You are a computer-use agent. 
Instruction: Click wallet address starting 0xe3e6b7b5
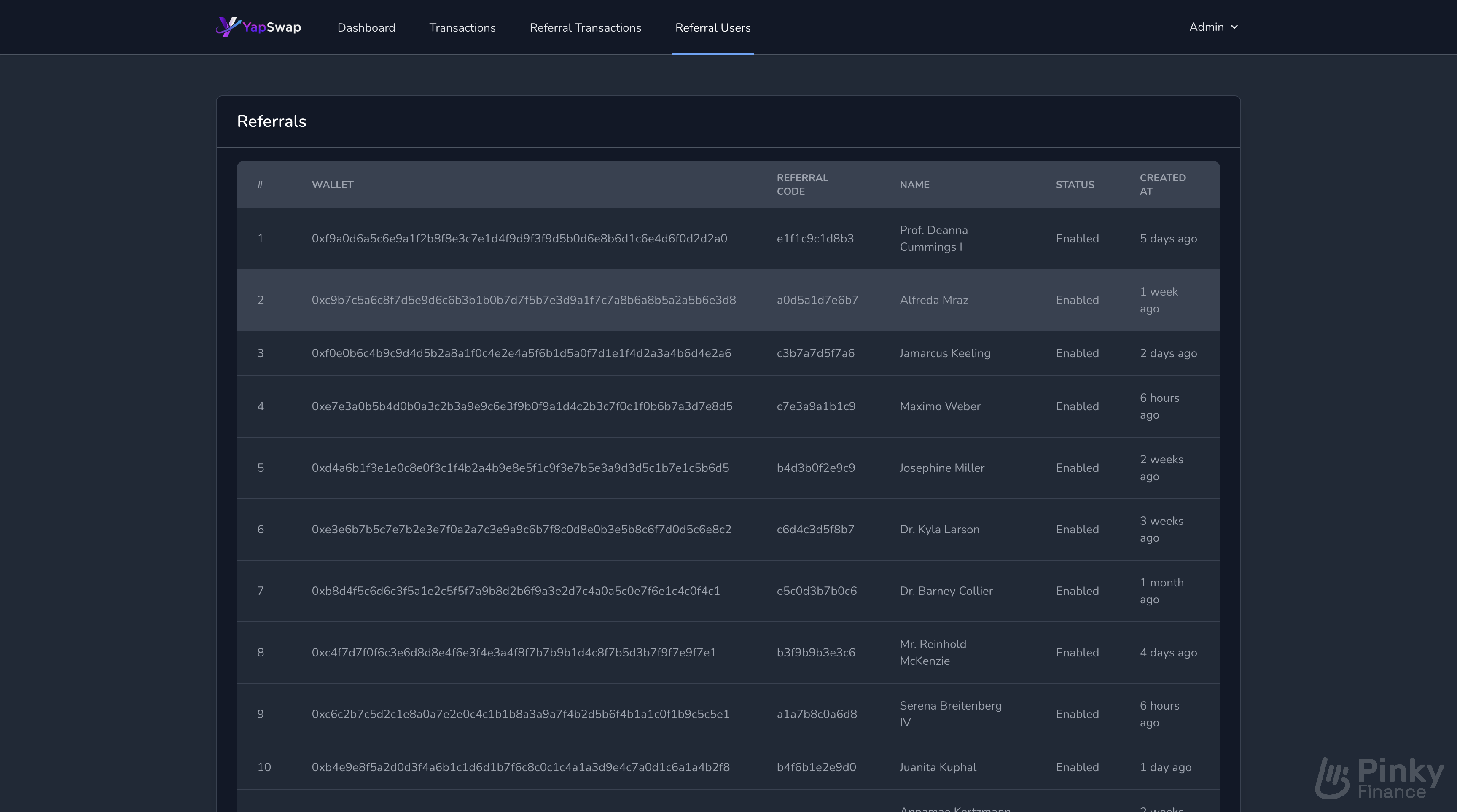[x=522, y=529]
